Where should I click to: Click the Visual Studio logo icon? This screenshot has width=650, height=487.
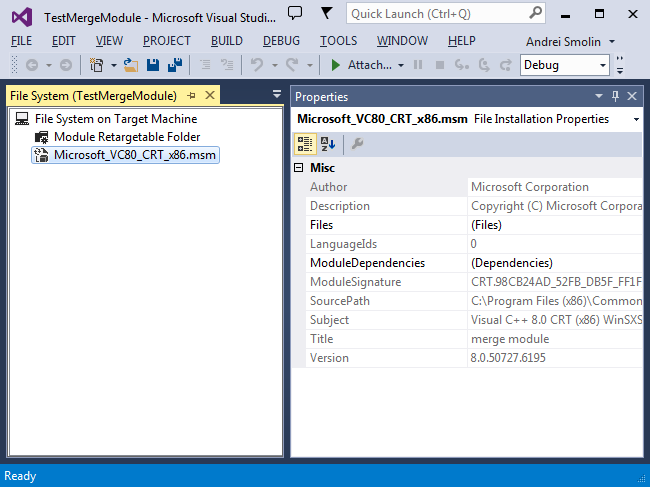click(22, 17)
